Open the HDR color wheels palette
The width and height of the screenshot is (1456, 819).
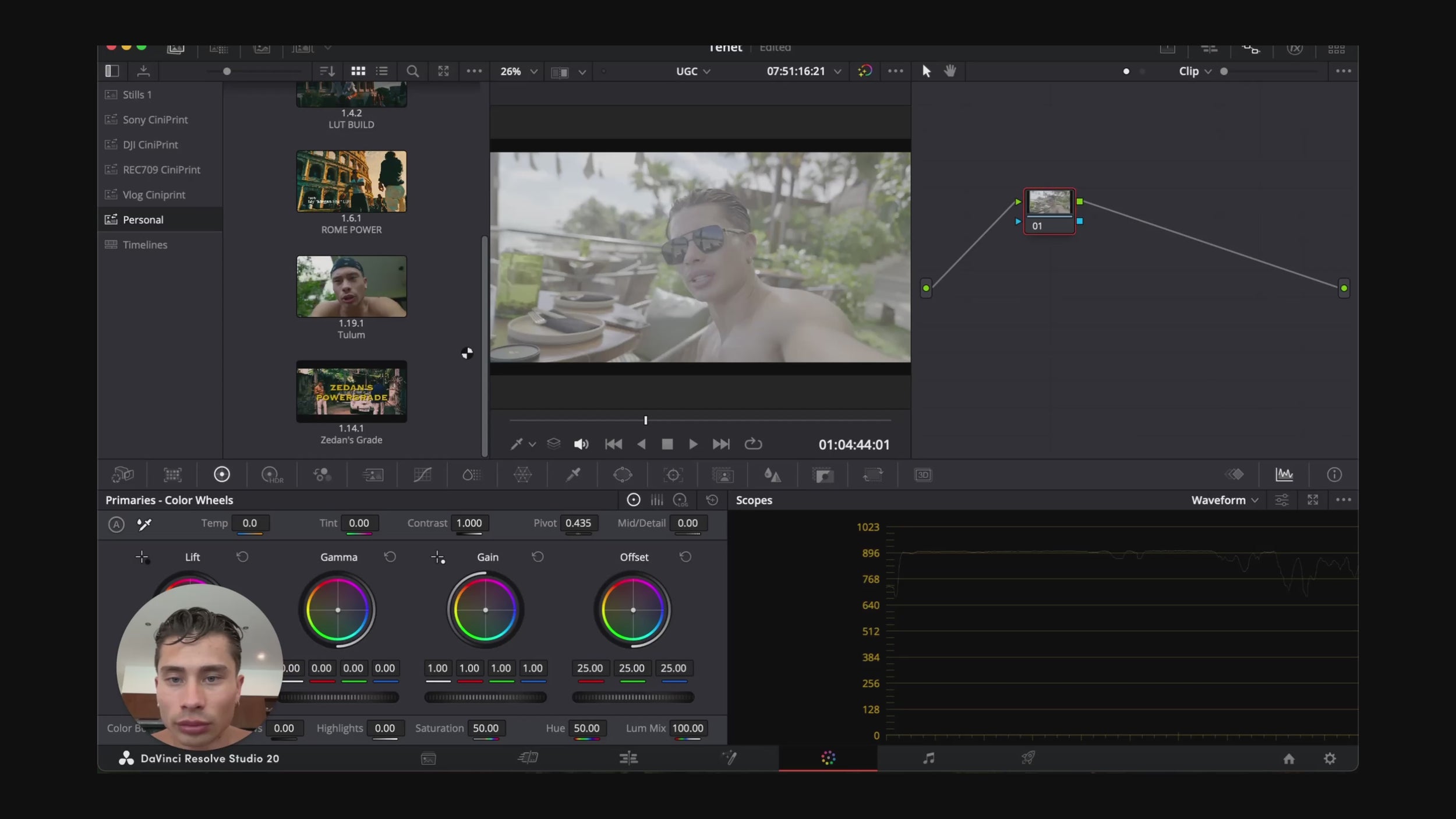click(x=272, y=475)
